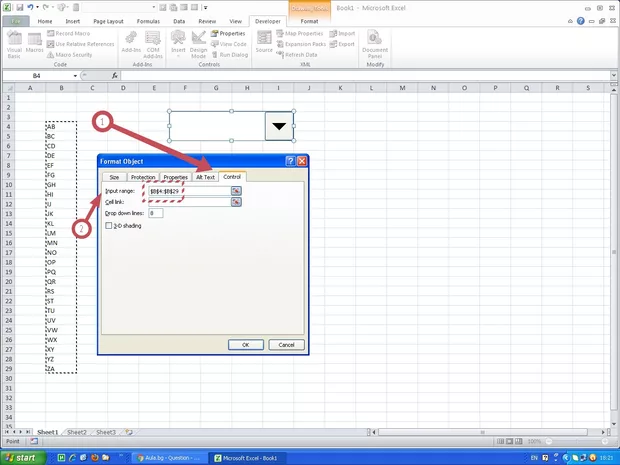The image size is (620, 465).
Task: Click the Drop down lines field
Action: pos(155,213)
